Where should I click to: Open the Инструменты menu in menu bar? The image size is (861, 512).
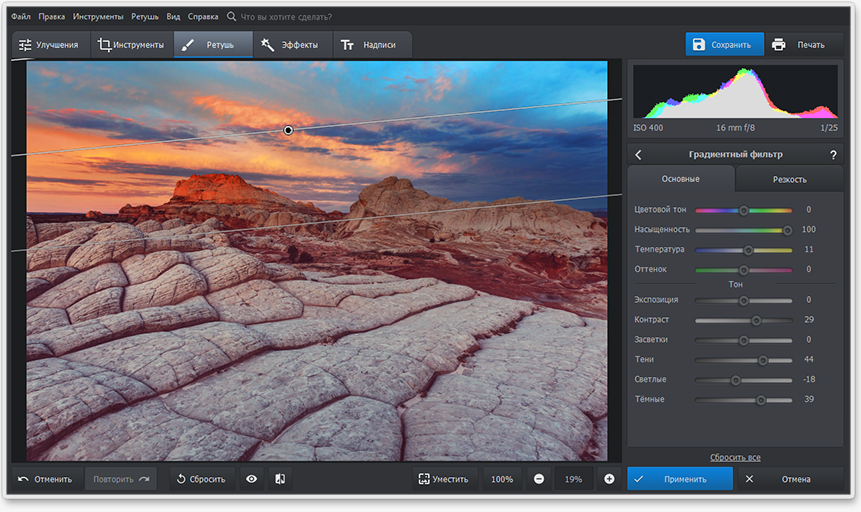click(98, 16)
